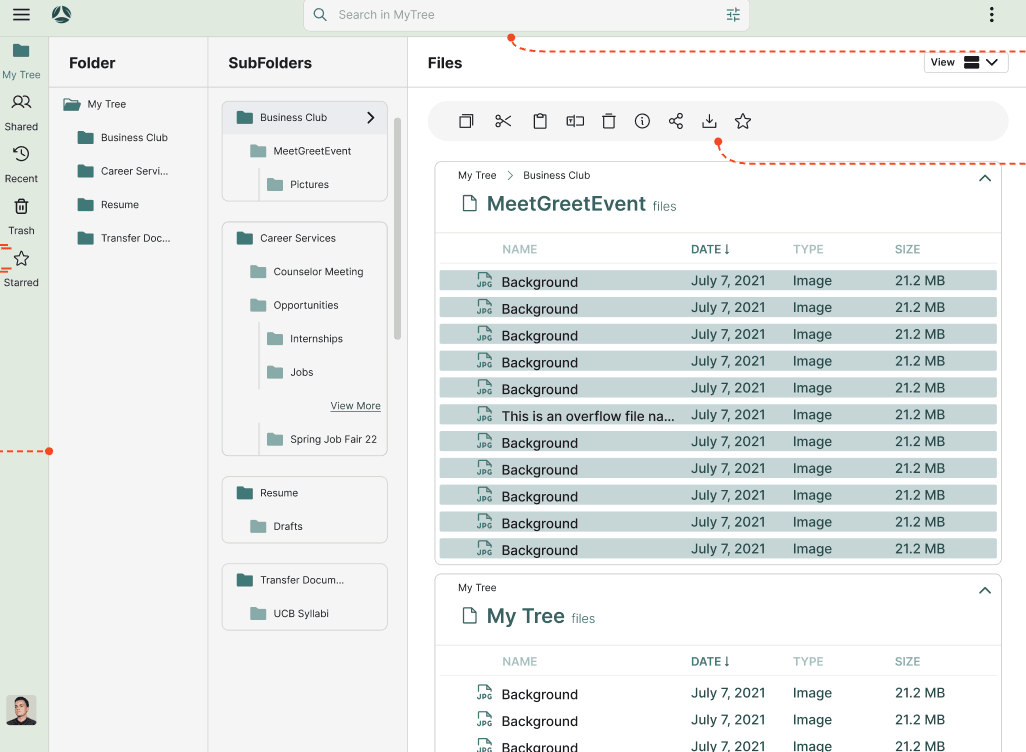Image resolution: width=1026 pixels, height=752 pixels.
Task: Open search filter options
Action: (733, 14)
